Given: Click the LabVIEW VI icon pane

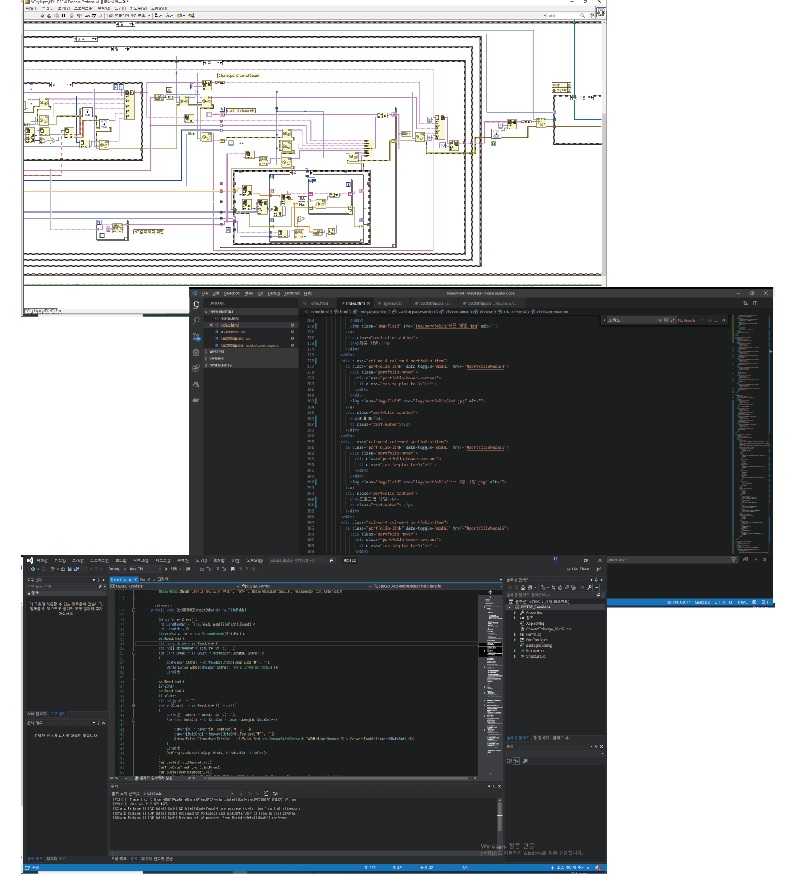Looking at the screenshot, I should pyautogui.click(x=601, y=12).
